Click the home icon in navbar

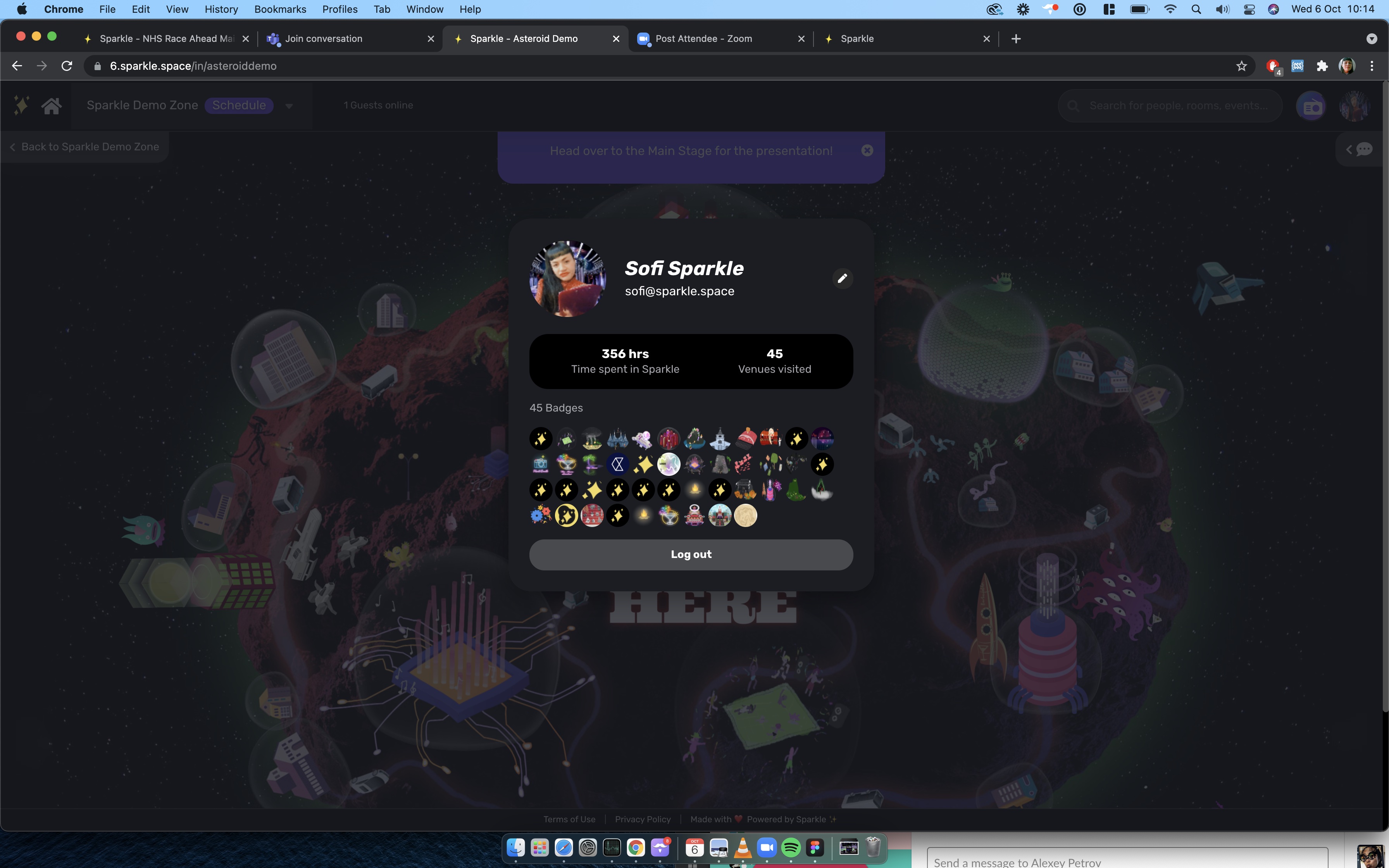tap(52, 106)
